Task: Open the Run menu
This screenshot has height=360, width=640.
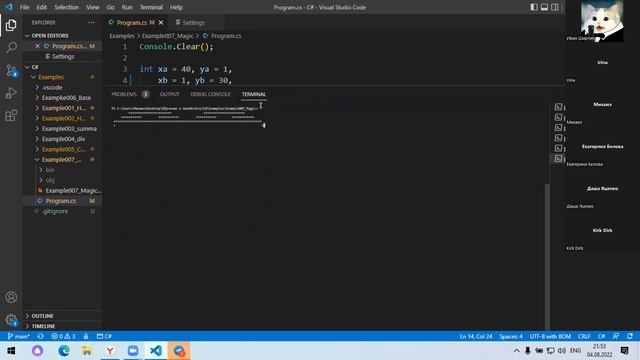Action: (127, 7)
